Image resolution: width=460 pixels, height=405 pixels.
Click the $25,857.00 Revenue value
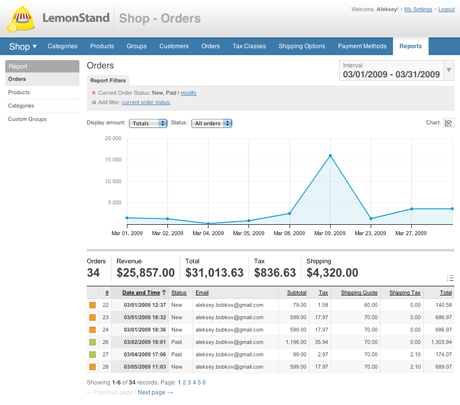tap(146, 273)
